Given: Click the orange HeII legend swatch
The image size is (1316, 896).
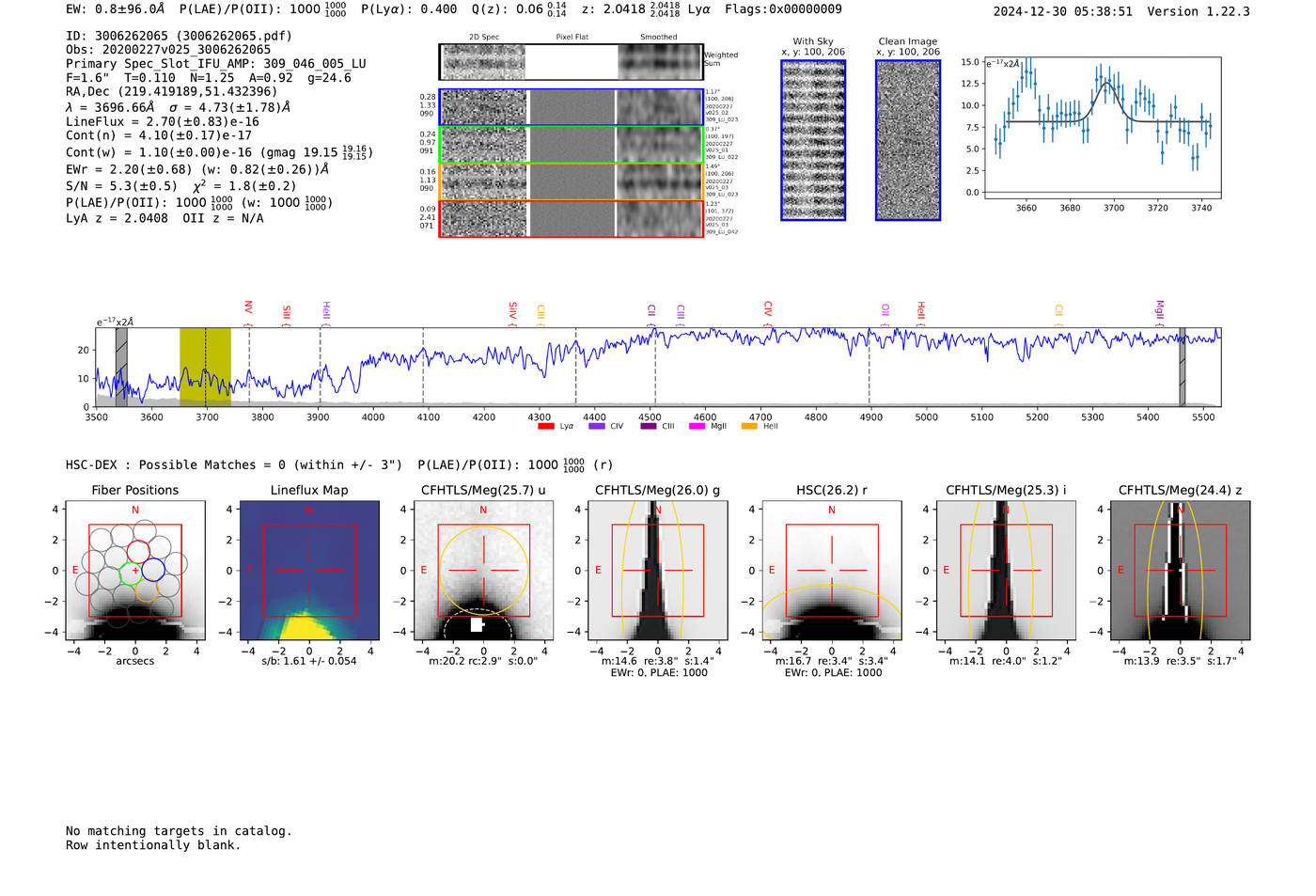Looking at the screenshot, I should [749, 427].
